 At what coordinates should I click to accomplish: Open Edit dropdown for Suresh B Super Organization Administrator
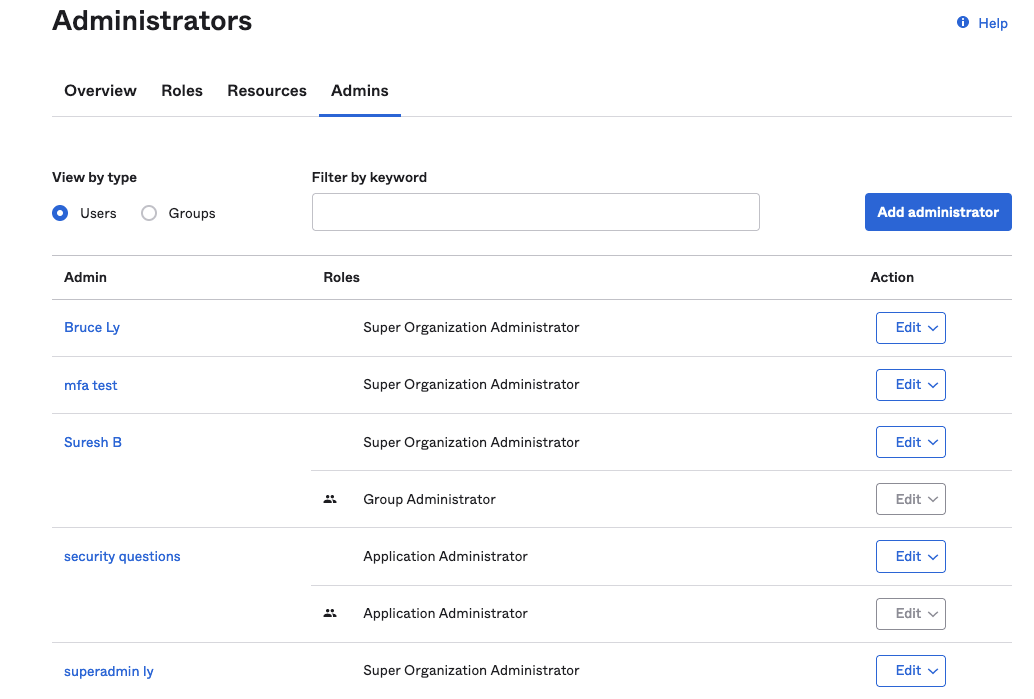click(x=910, y=442)
